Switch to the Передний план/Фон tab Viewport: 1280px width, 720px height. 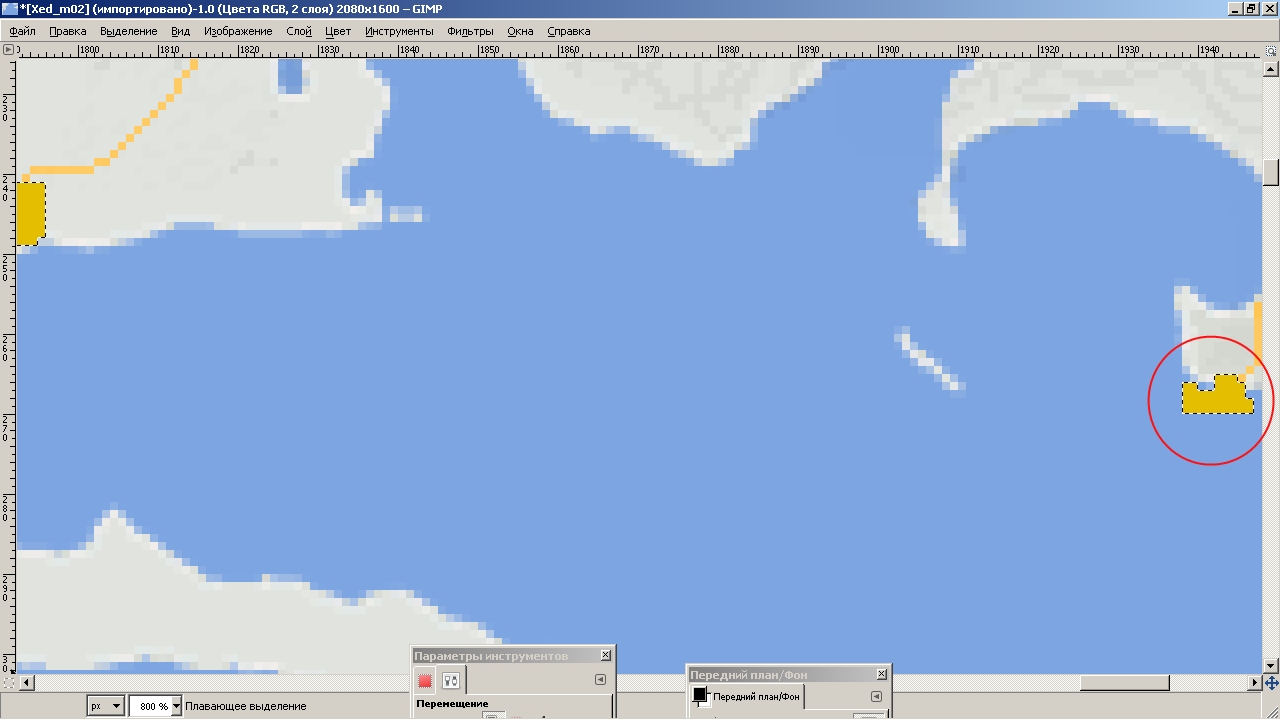(x=747, y=696)
